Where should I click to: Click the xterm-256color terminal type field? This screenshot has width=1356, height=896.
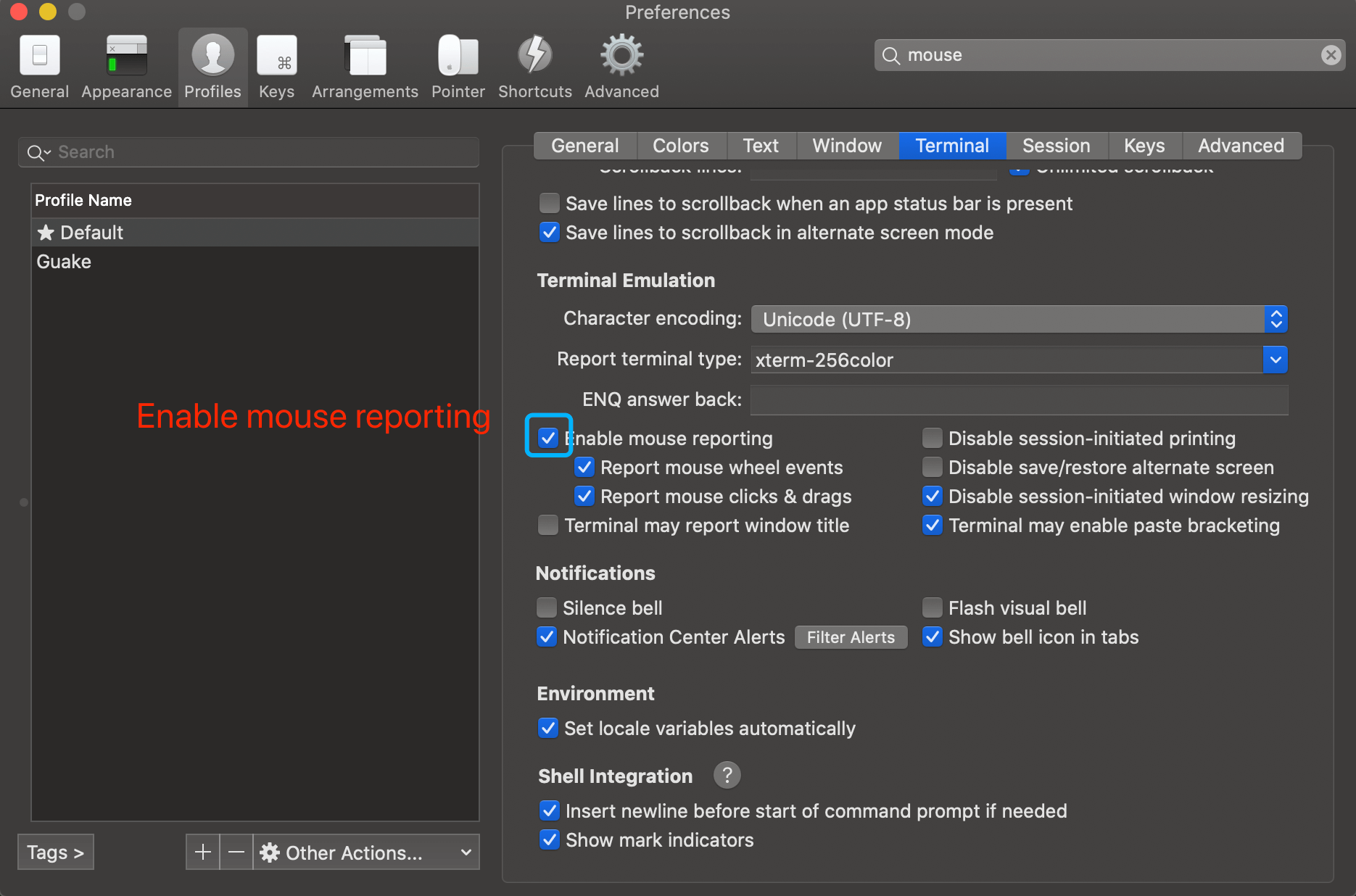tap(1006, 360)
